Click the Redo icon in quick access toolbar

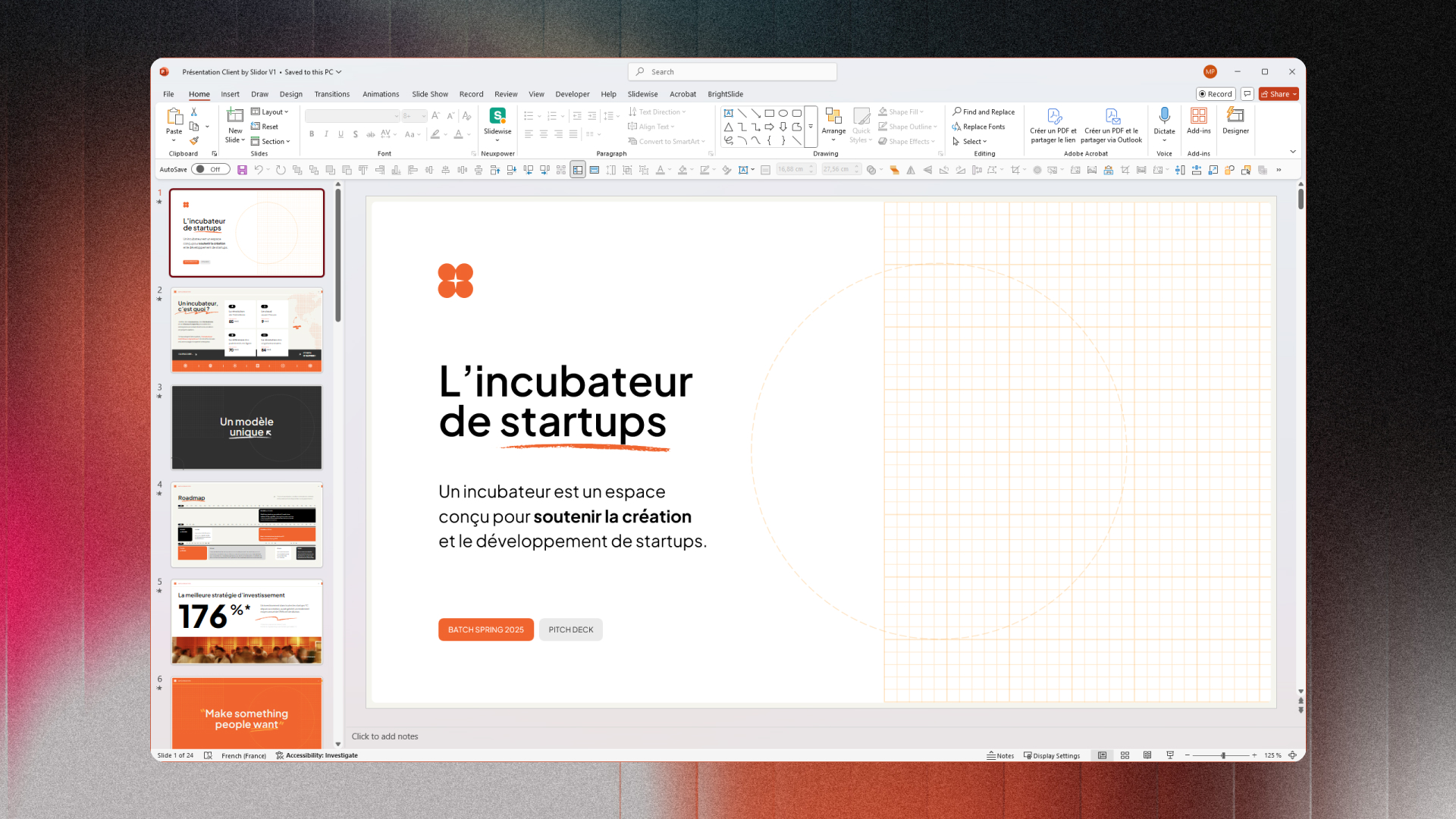[x=281, y=170]
